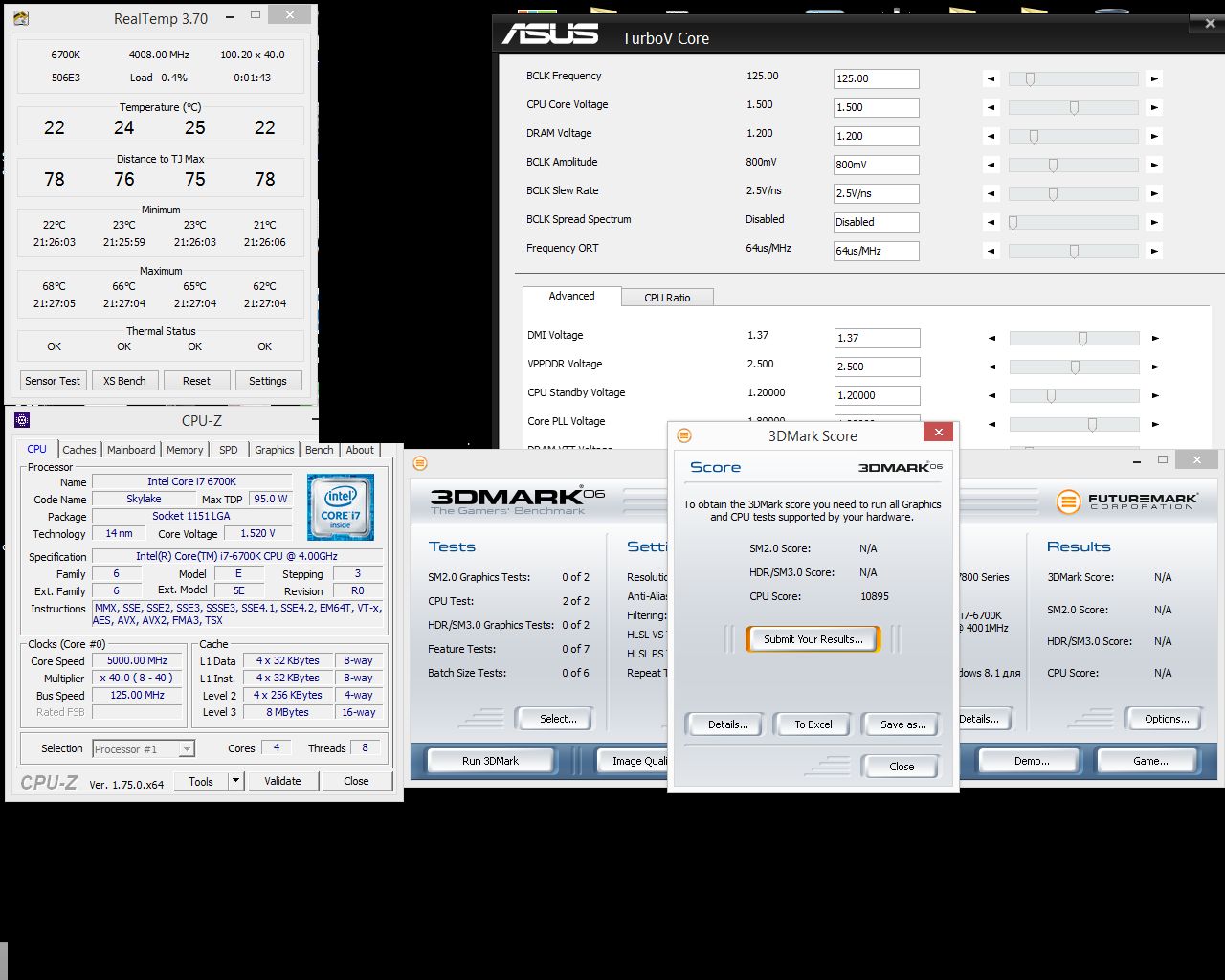Click Run 3DMark button
This screenshot has width=1225, height=980.
click(x=490, y=761)
